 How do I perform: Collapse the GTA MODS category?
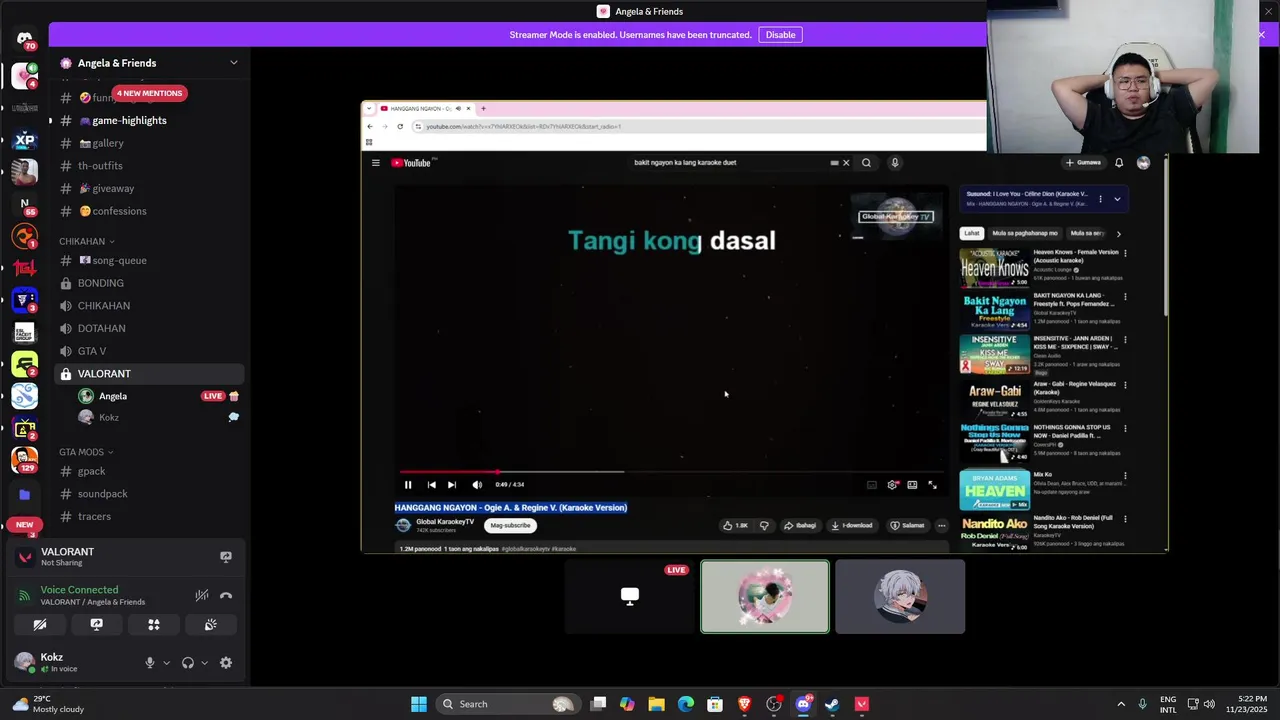[87, 452]
